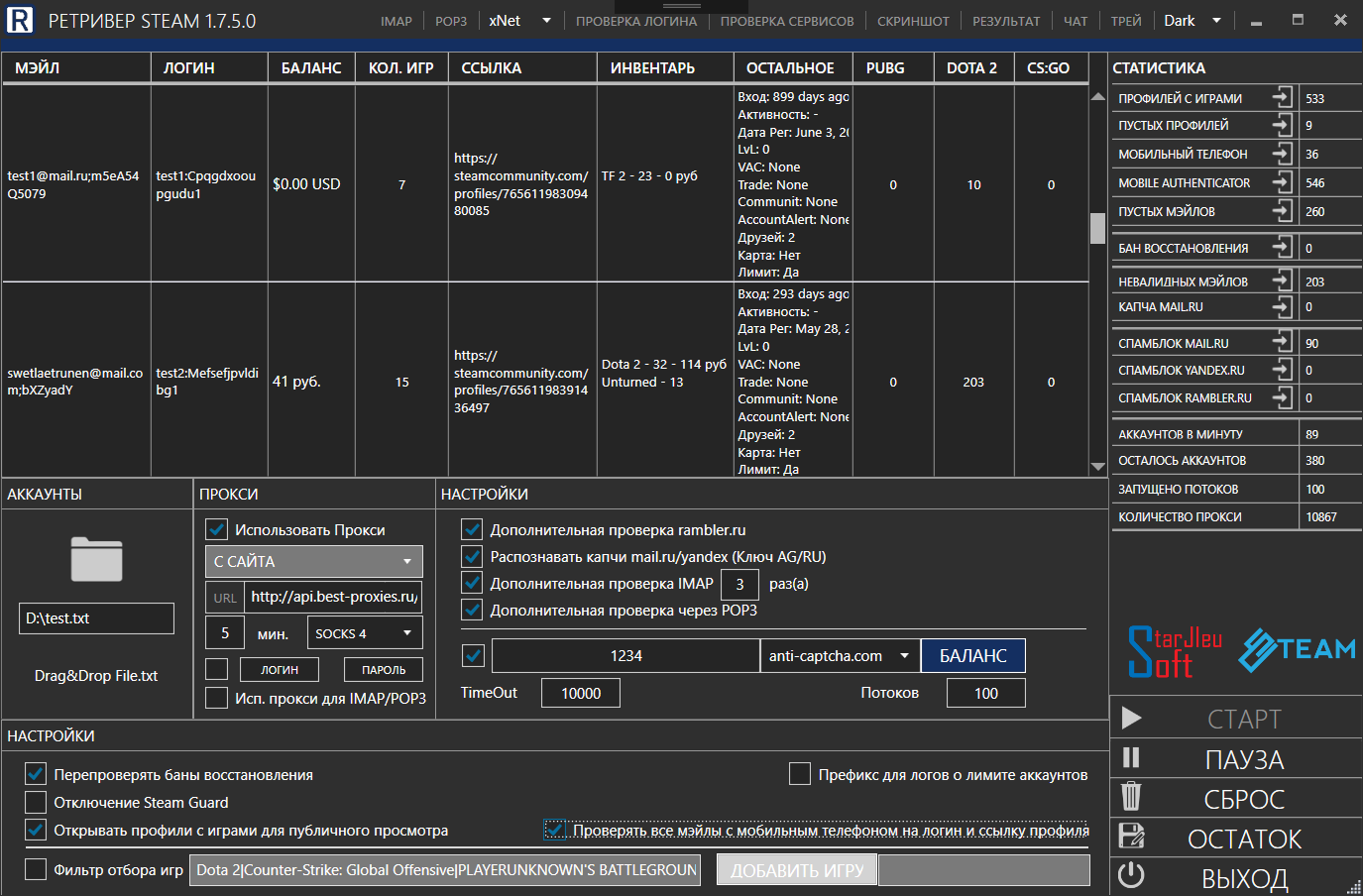Open ПРОВЕРКА СЕРВИСОВ menu
The width and height of the screenshot is (1363, 896).
(x=787, y=21)
